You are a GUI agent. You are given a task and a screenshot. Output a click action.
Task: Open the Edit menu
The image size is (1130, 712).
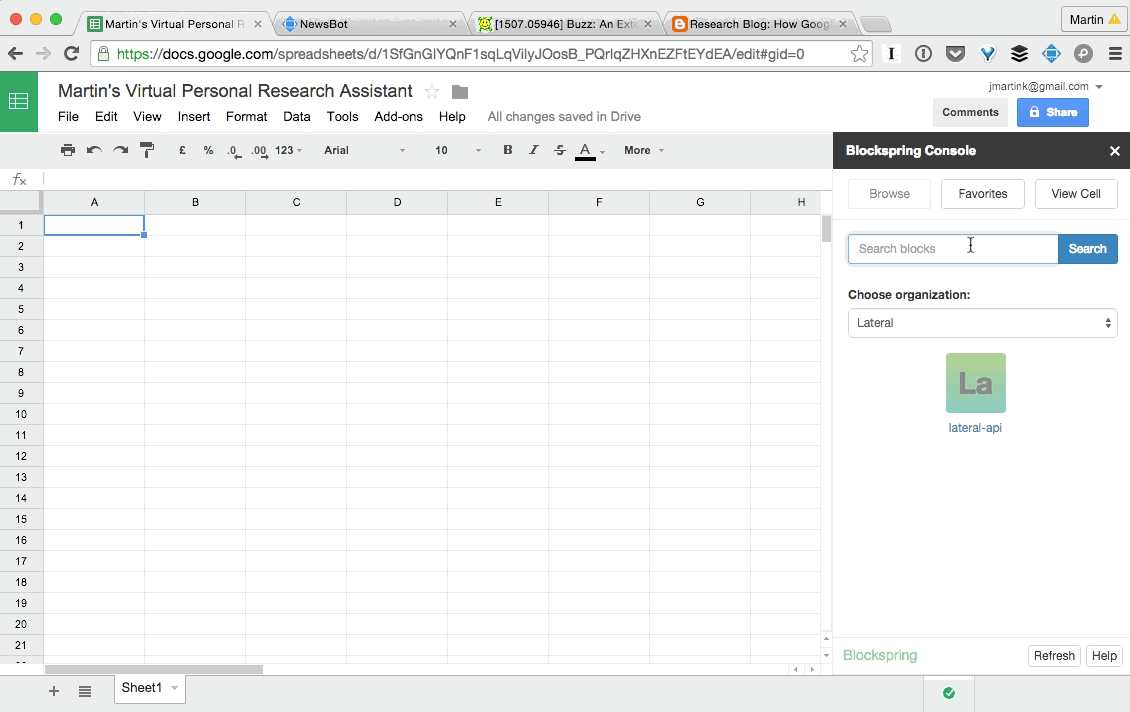[x=106, y=117]
